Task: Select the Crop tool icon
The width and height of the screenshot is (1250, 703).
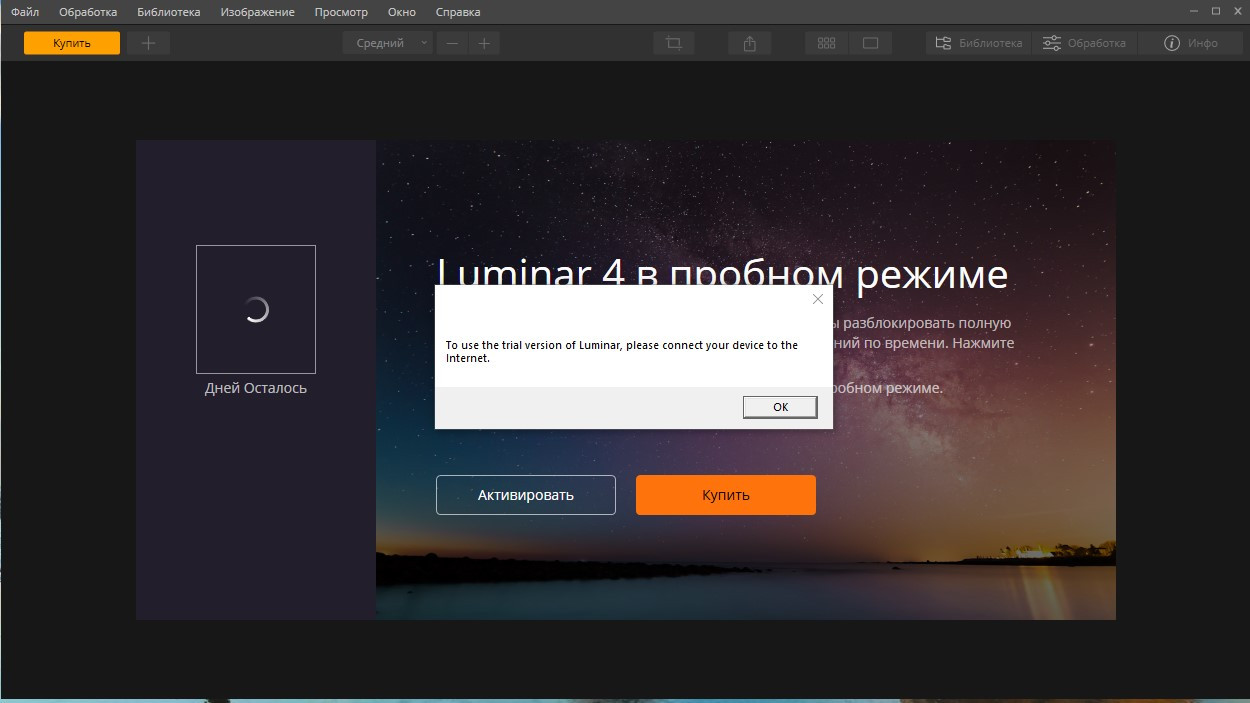Action: click(x=674, y=43)
